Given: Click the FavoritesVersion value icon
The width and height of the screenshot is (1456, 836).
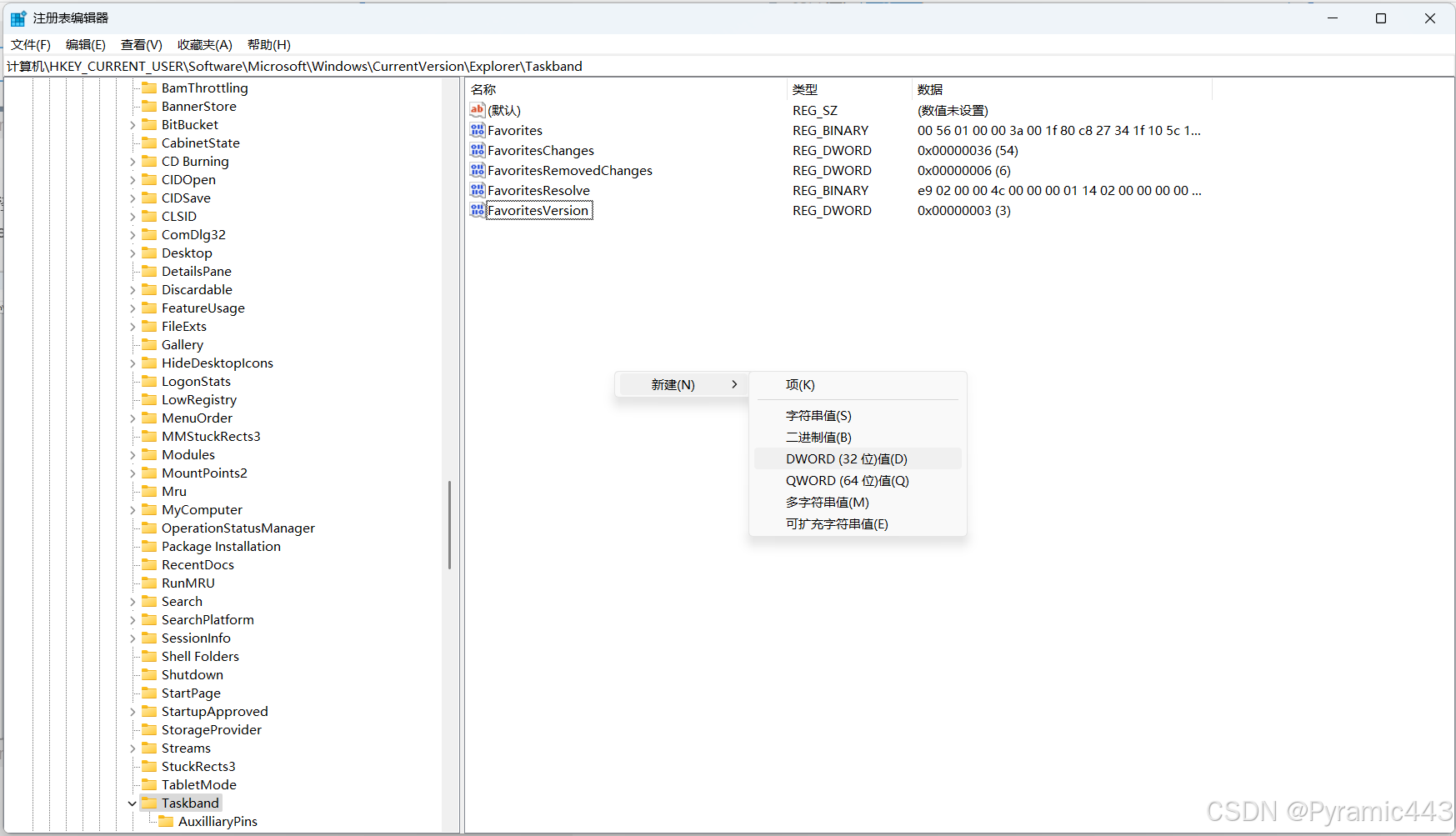Looking at the screenshot, I should click(x=478, y=210).
